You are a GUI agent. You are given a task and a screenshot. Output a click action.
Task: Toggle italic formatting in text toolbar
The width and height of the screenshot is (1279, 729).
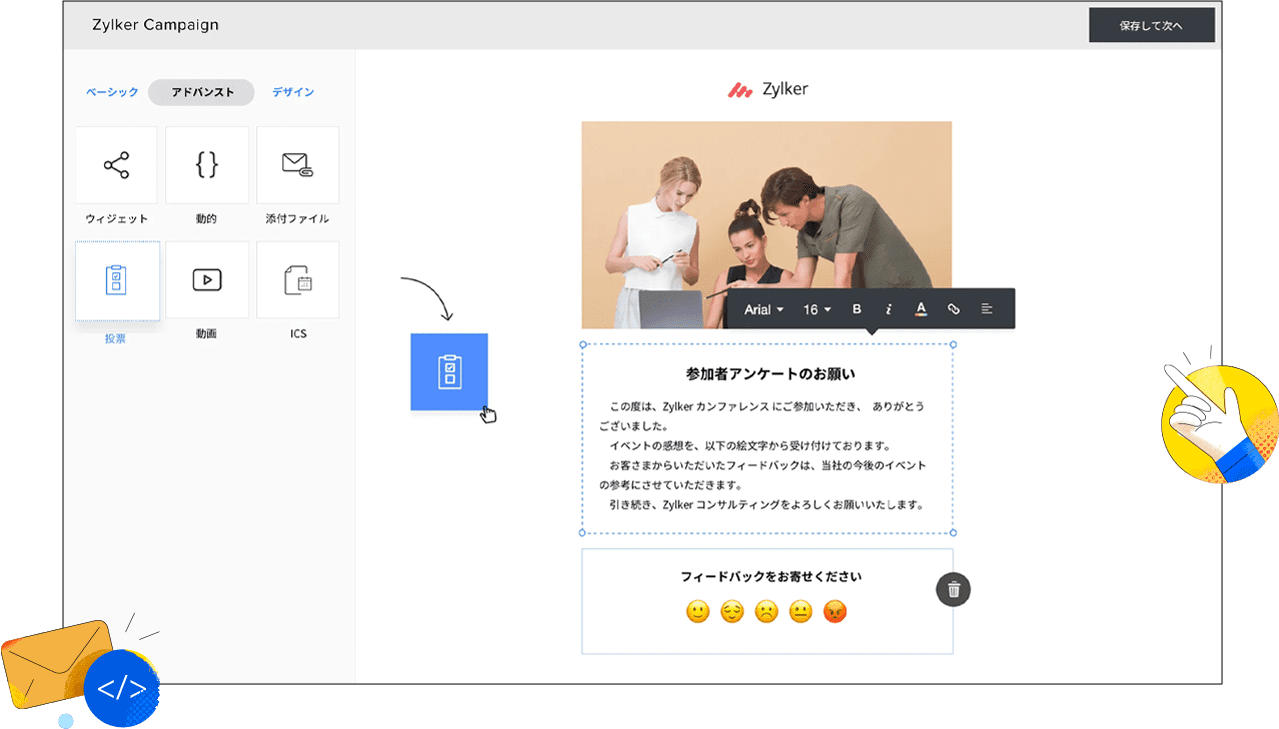click(x=888, y=309)
